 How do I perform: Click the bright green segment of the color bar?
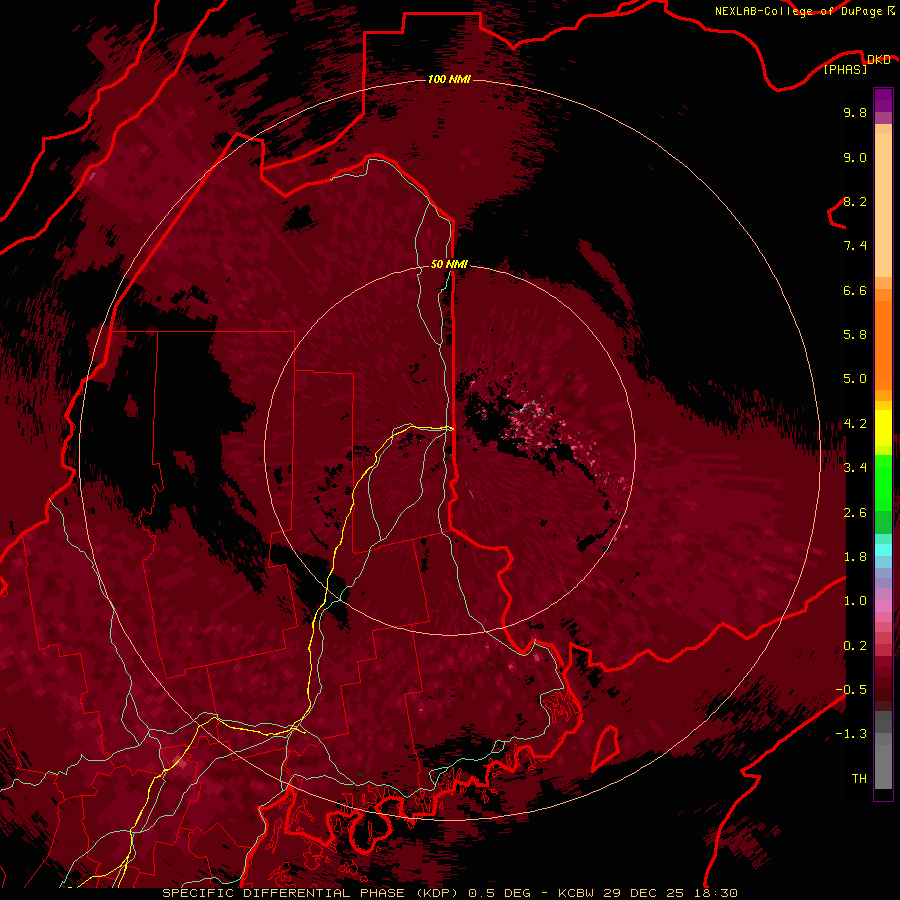point(883,482)
